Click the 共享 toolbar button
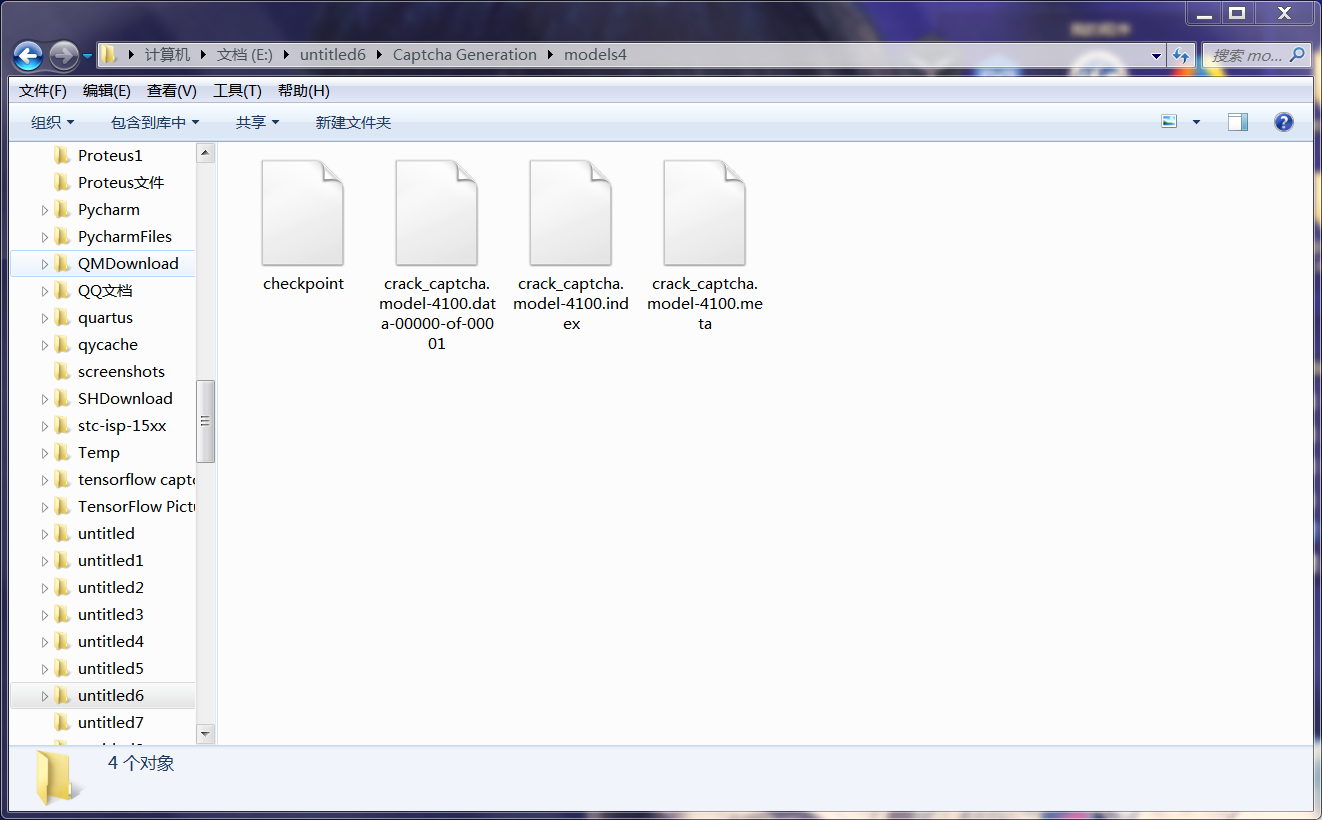 coord(257,122)
